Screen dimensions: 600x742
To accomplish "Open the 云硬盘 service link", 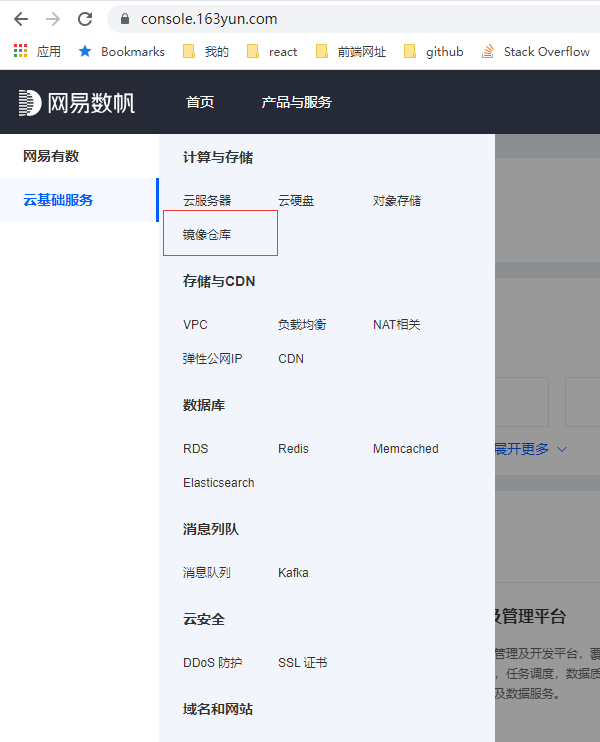I will coord(296,201).
